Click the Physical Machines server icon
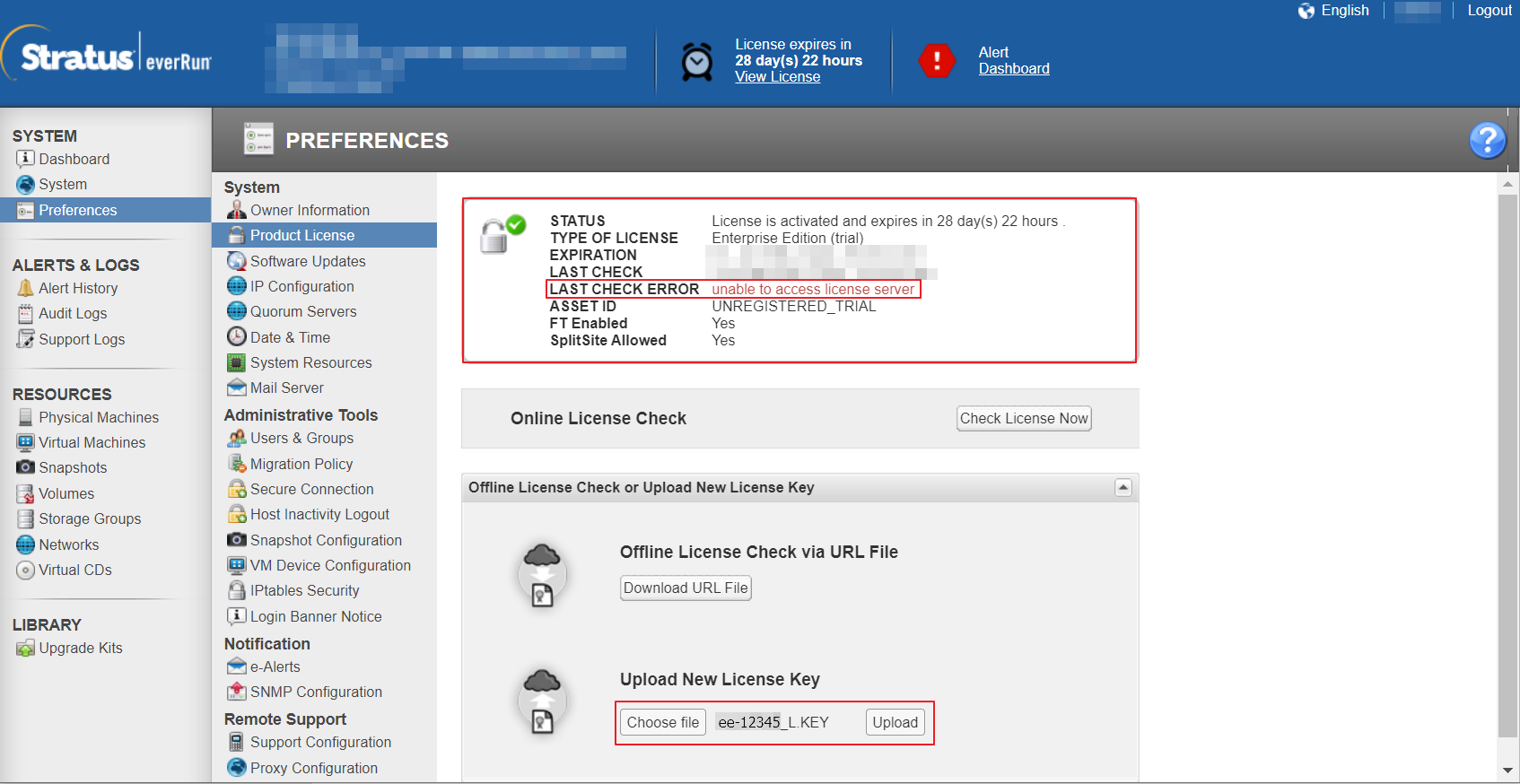 tap(25, 418)
